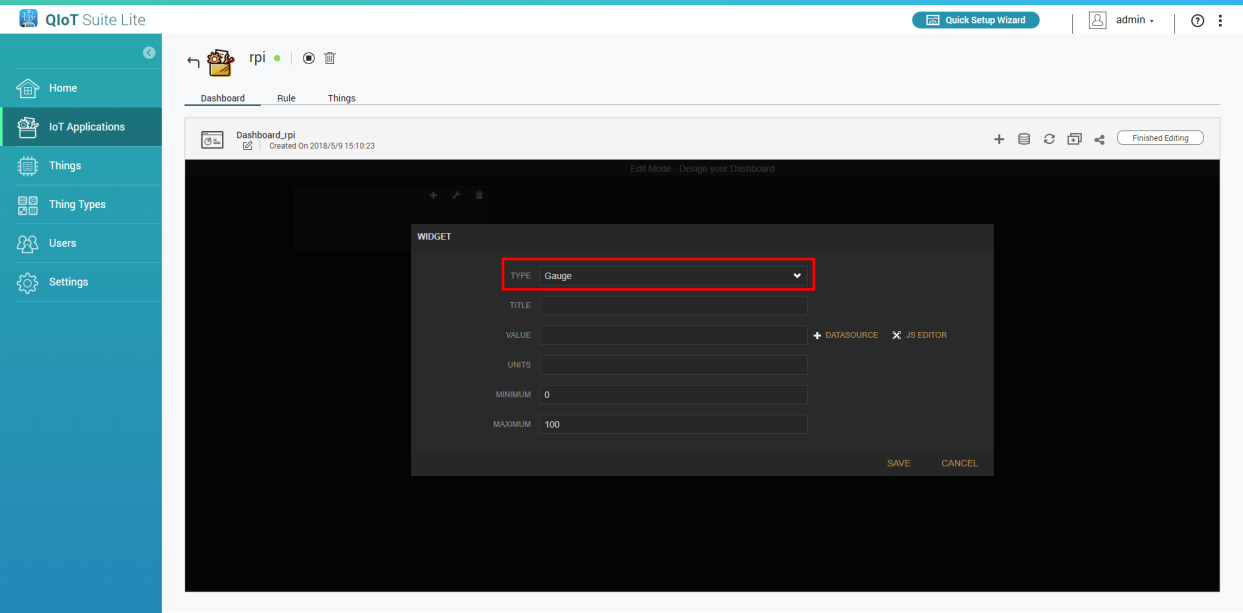
Task: Open the help question mark icon
Action: tap(1197, 21)
